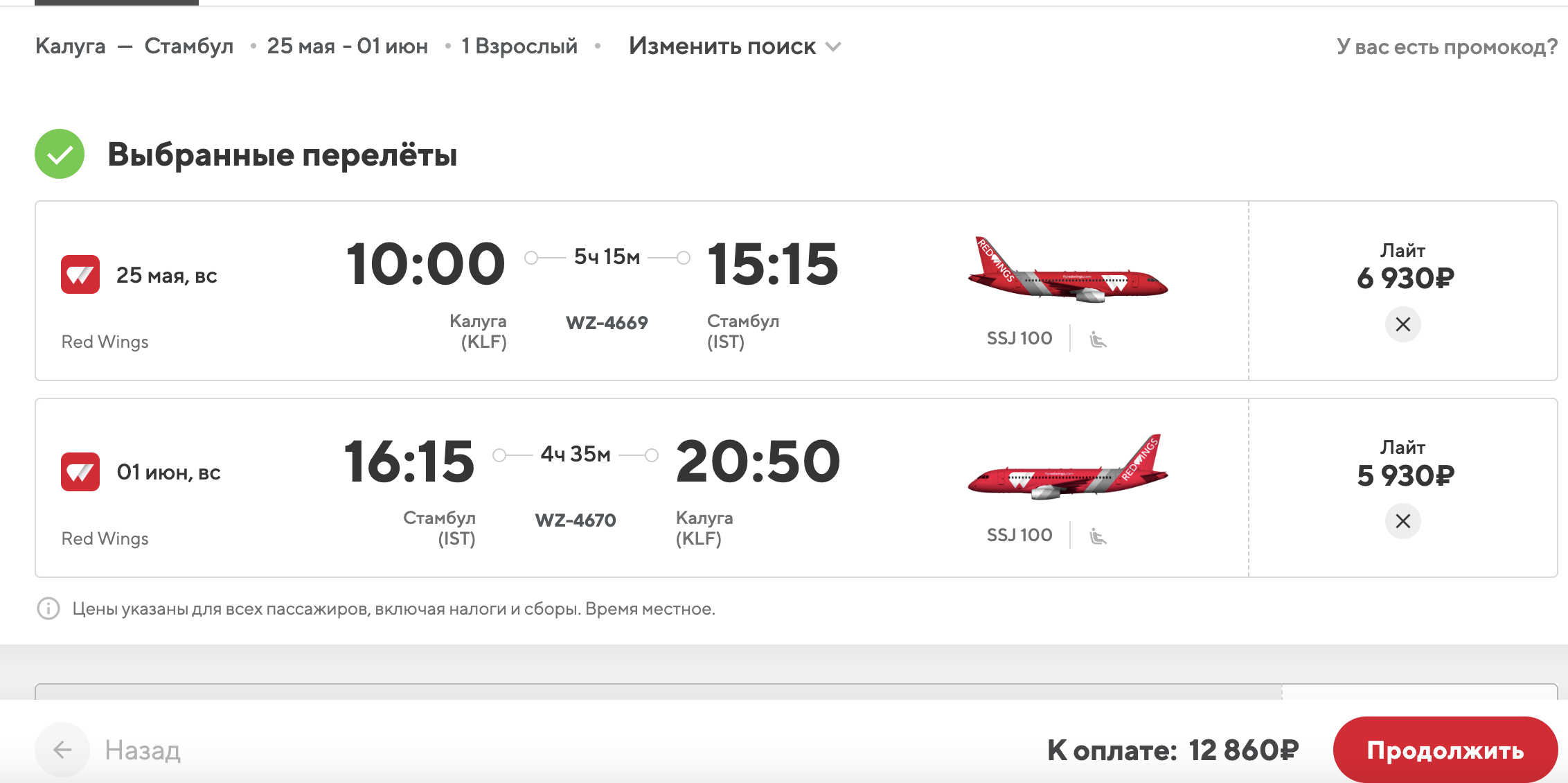Select the Лайт 6 930₽ fare
This screenshot has height=783, width=1568.
tap(1405, 267)
